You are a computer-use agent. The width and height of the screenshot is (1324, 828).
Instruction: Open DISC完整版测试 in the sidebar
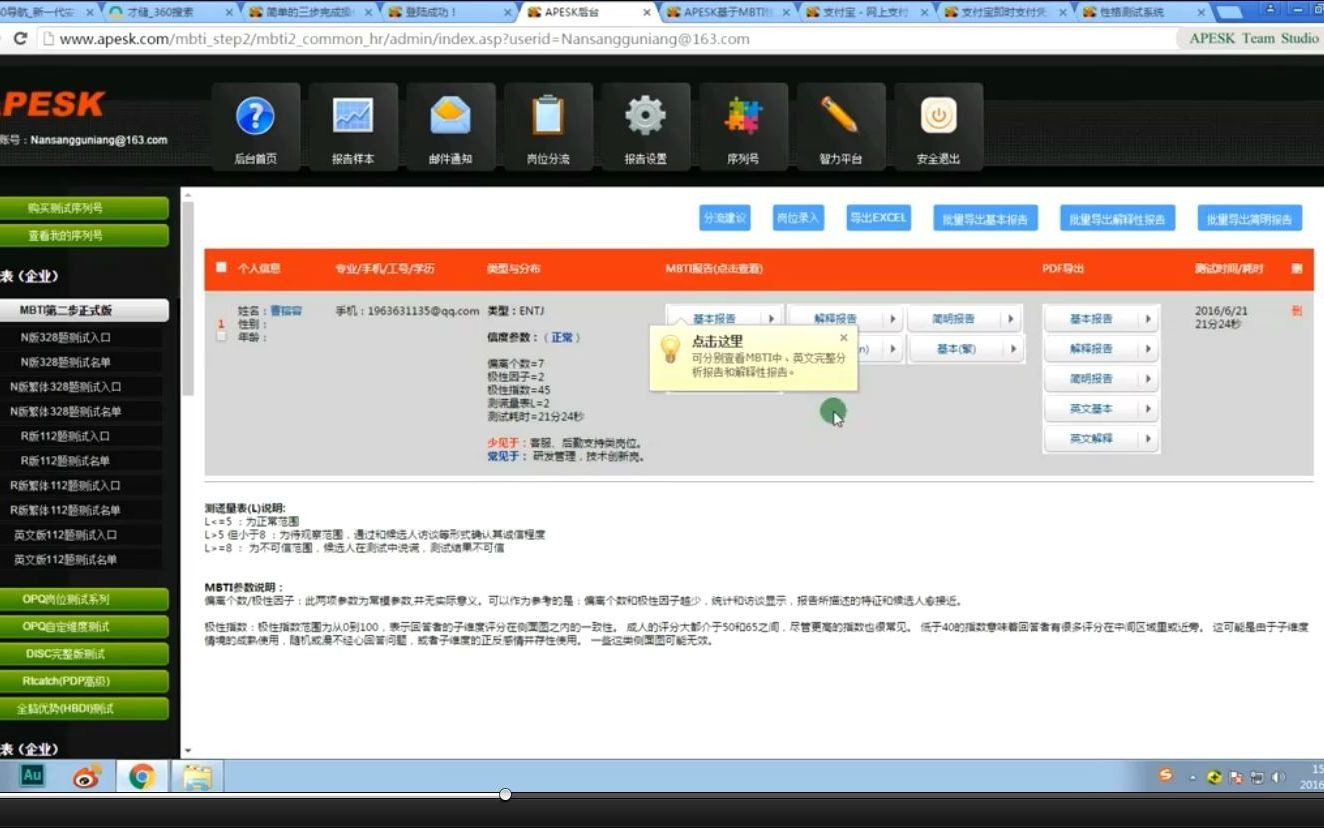point(84,654)
